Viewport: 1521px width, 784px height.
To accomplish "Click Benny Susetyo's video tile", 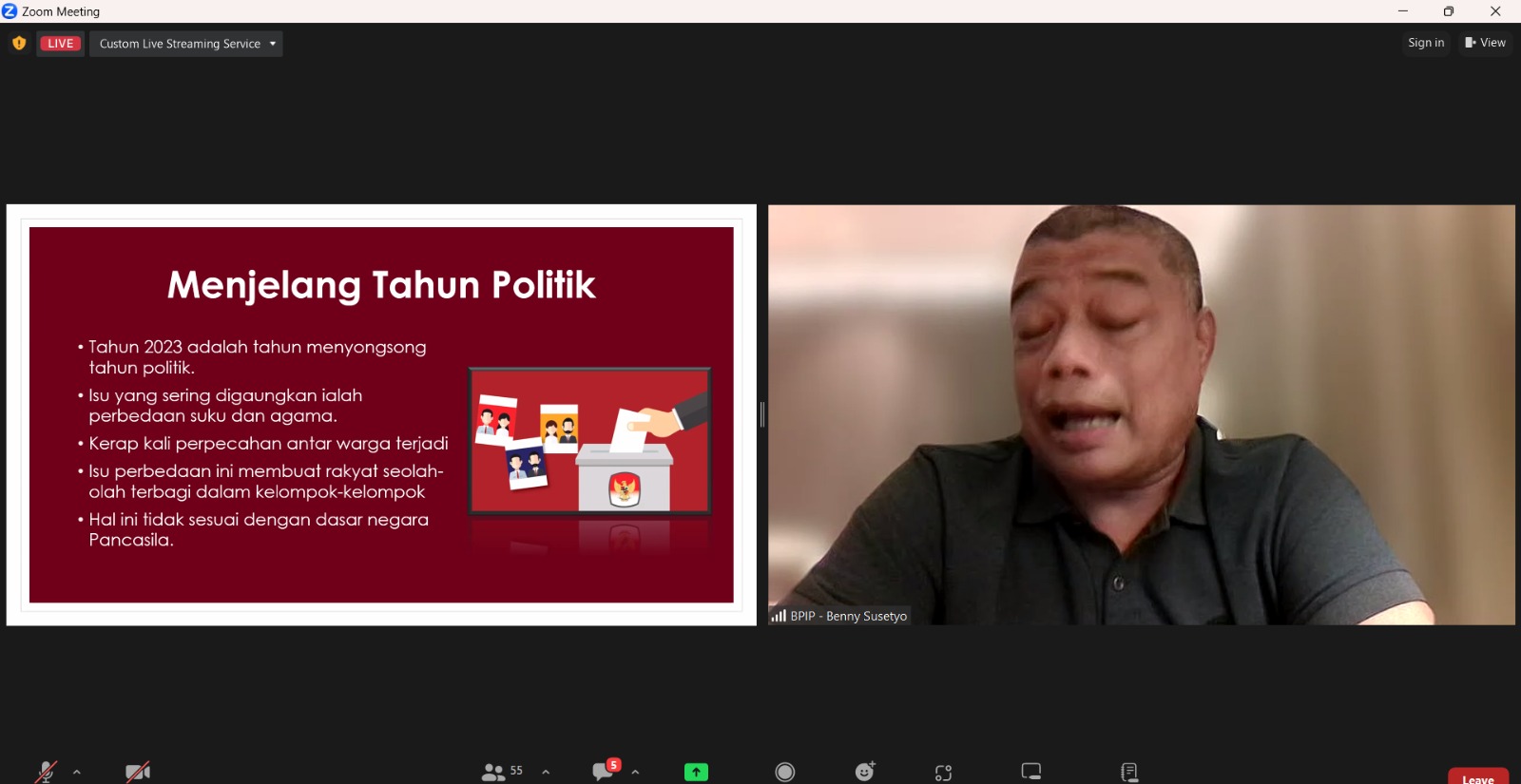I will coord(1142,414).
